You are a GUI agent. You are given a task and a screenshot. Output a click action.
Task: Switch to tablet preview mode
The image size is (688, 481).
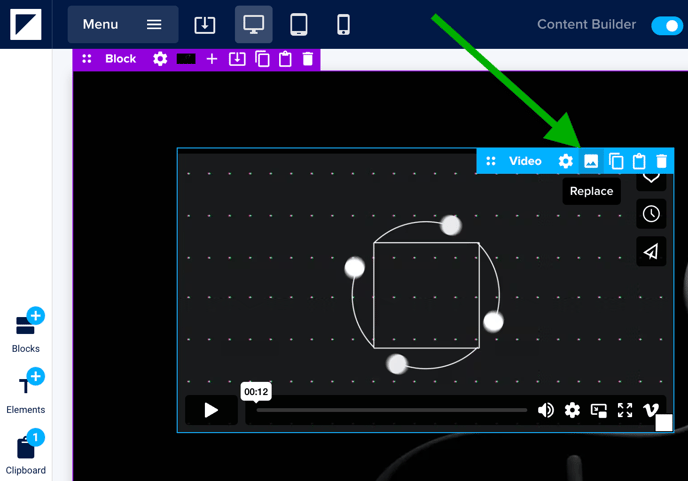pos(298,24)
